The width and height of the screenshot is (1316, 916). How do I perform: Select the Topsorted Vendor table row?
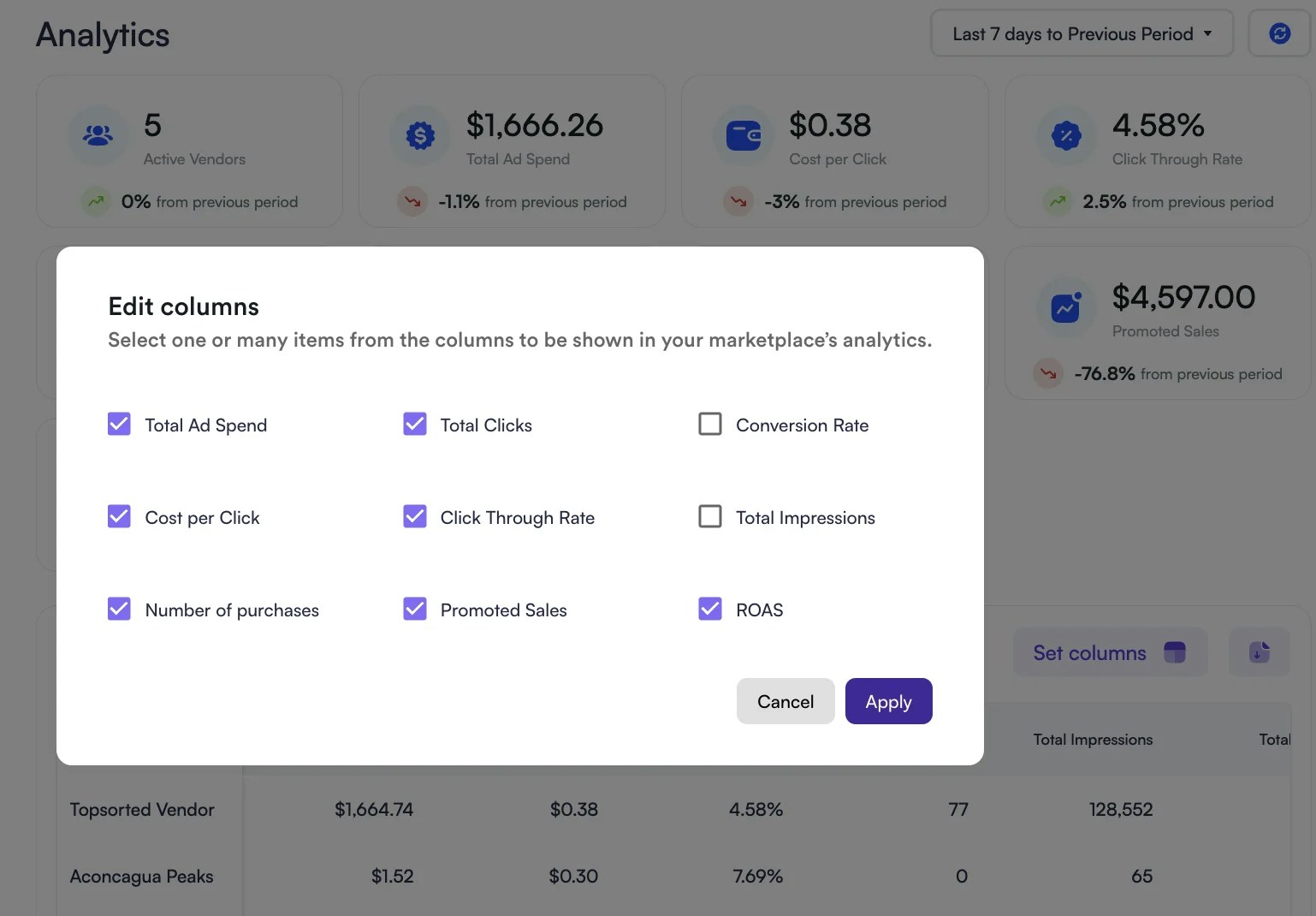141,809
